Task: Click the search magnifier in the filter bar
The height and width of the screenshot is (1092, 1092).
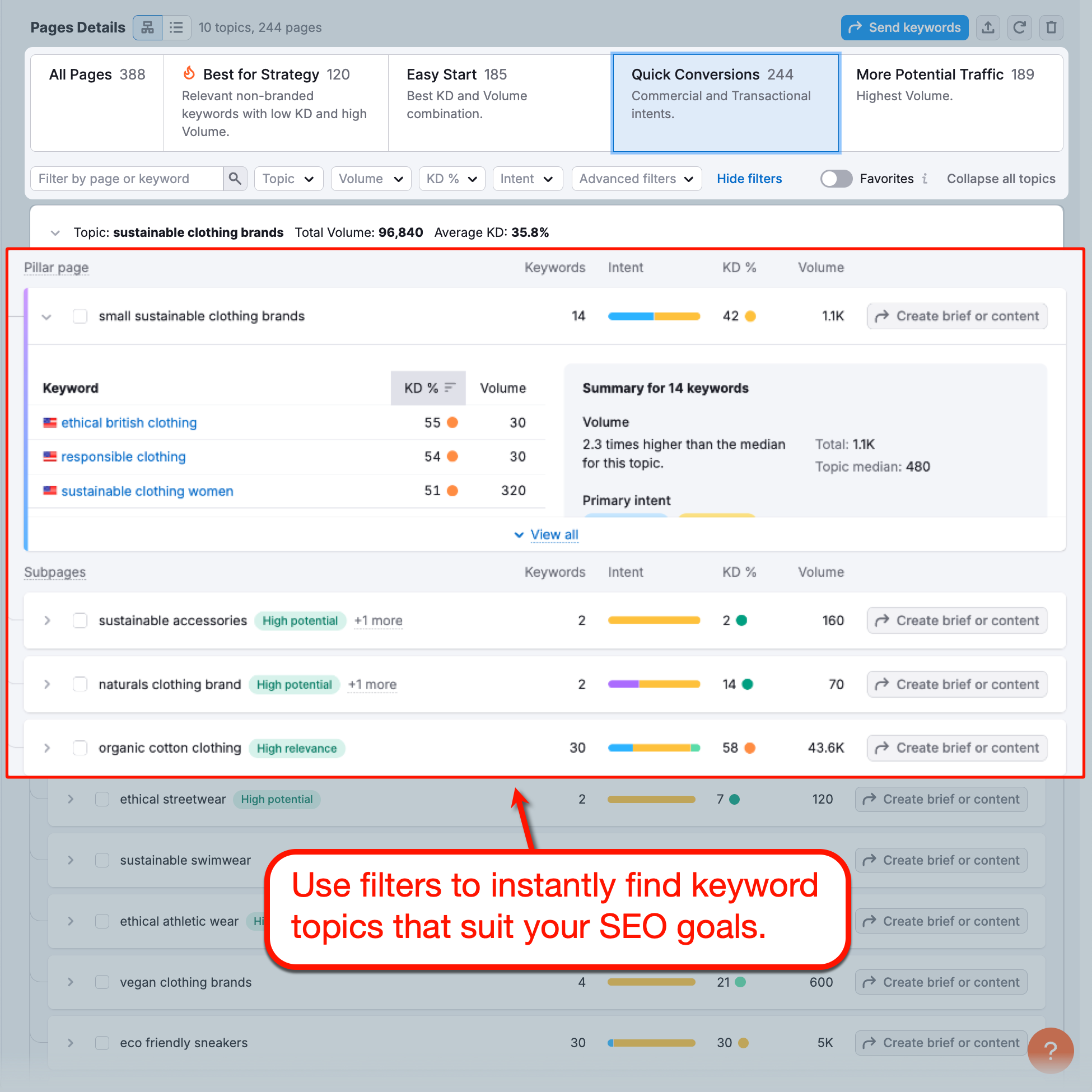Action: pyautogui.click(x=235, y=178)
